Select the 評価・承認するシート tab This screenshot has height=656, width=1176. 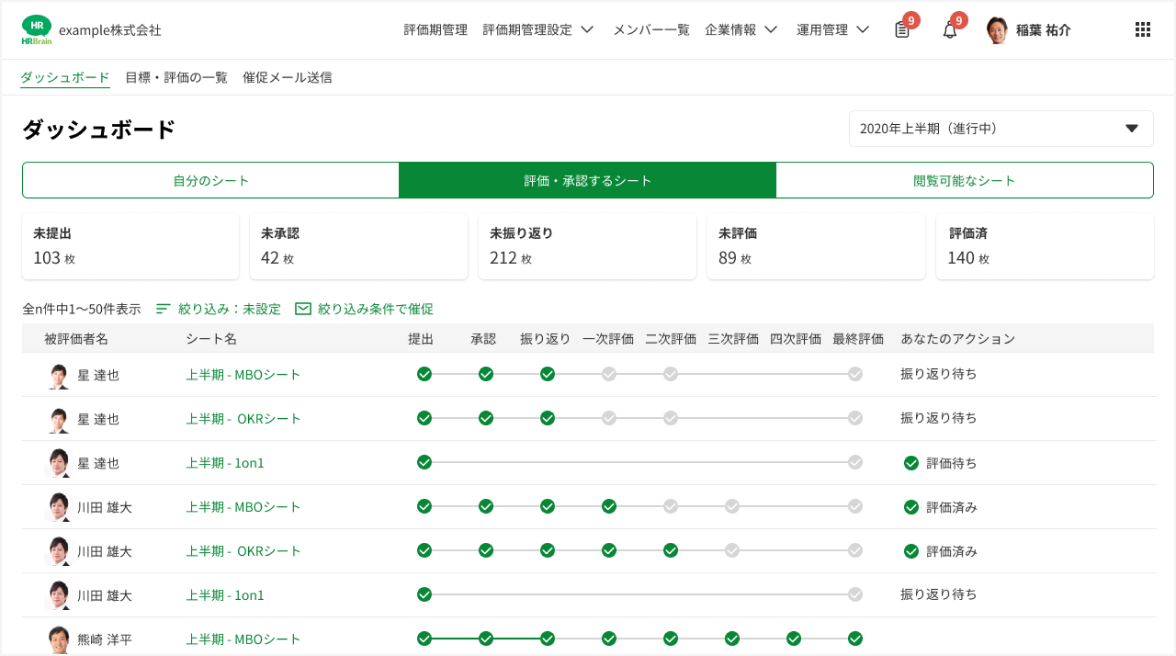click(587, 181)
